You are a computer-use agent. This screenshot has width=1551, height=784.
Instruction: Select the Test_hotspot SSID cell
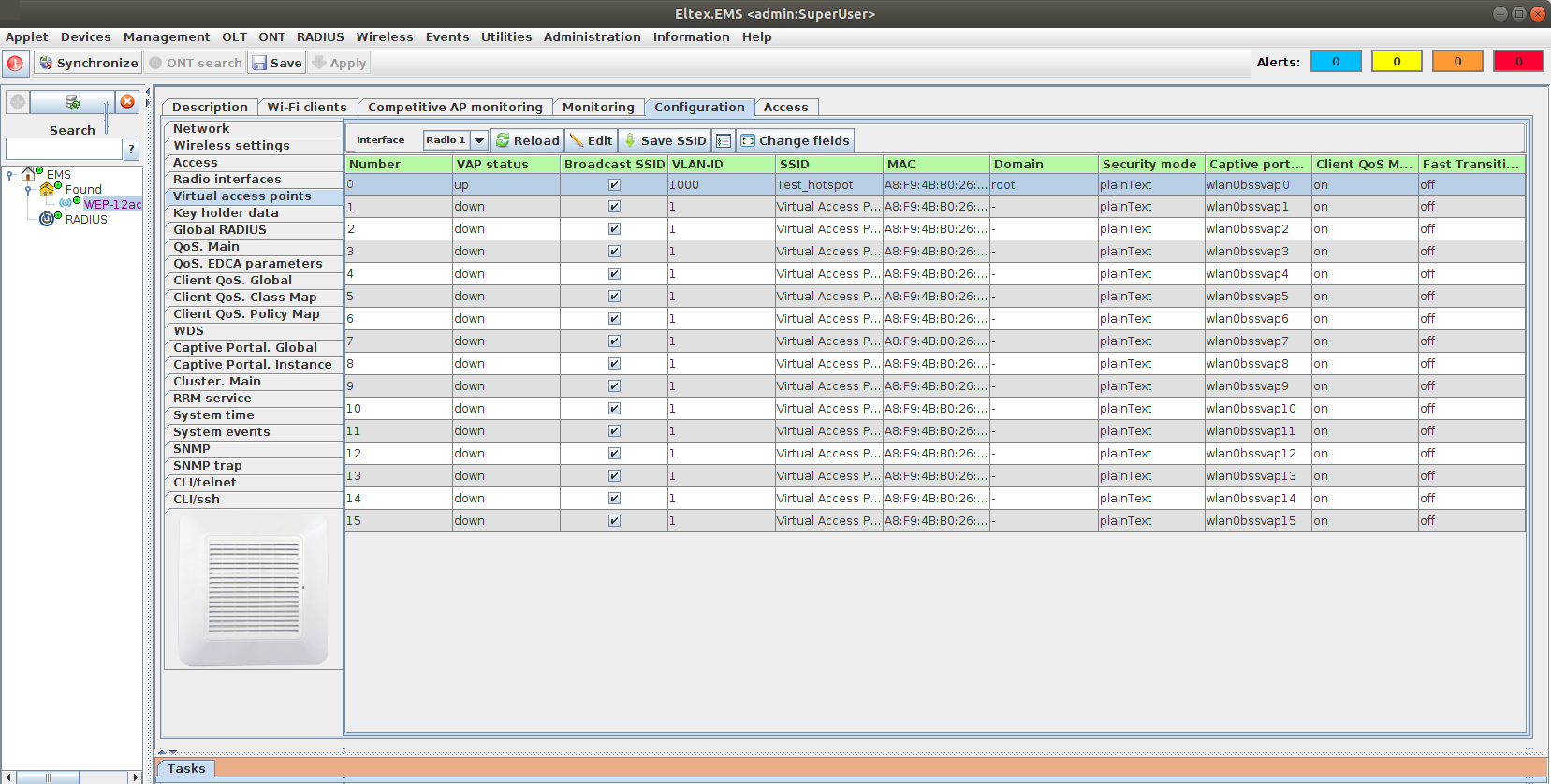pos(829,185)
